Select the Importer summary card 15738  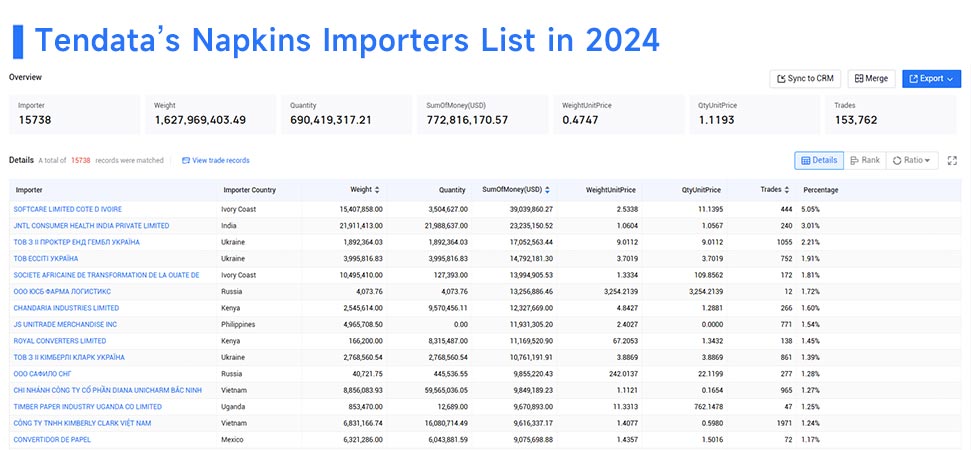(74, 115)
